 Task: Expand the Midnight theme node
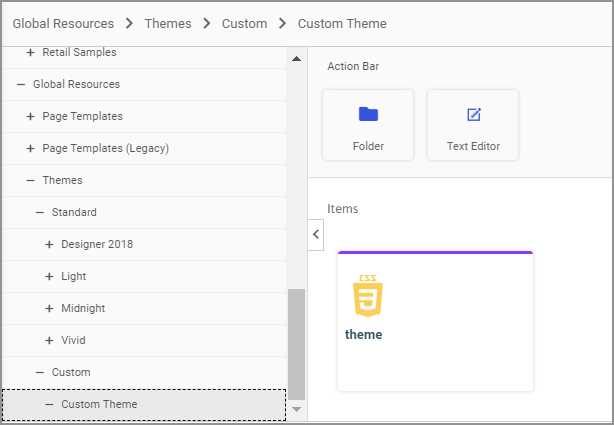pyautogui.click(x=49, y=308)
